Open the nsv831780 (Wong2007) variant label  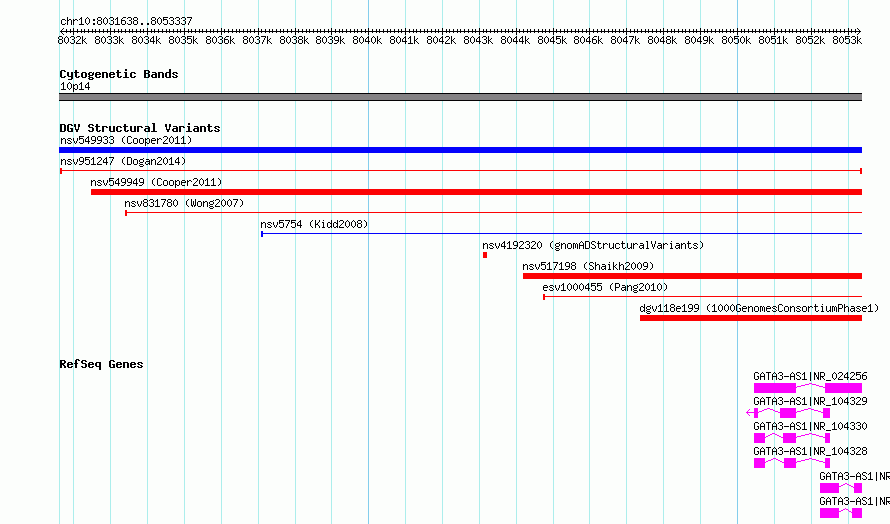pyautogui.click(x=184, y=203)
